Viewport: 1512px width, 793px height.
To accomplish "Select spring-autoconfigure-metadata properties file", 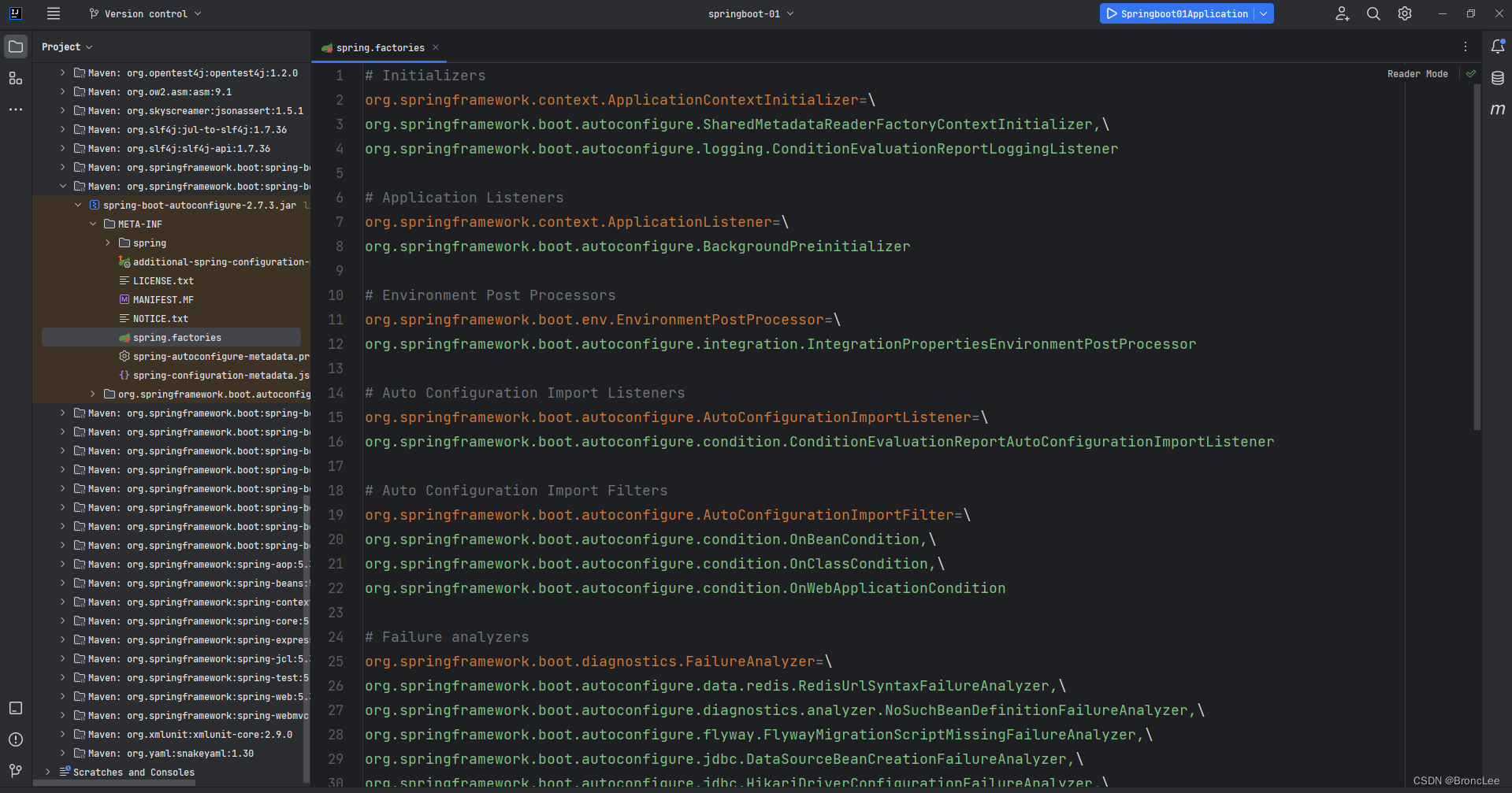I will coord(214,356).
